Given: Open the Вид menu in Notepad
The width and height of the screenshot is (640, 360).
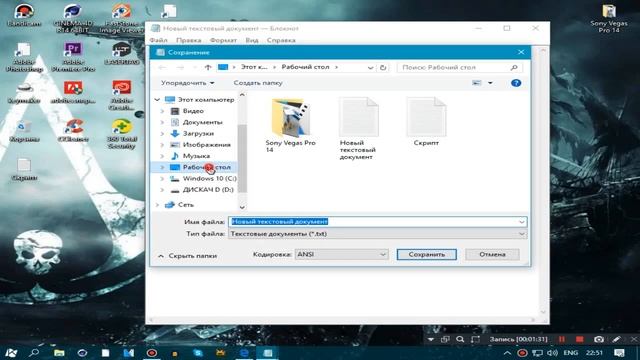Looking at the screenshot, I should pos(252,40).
